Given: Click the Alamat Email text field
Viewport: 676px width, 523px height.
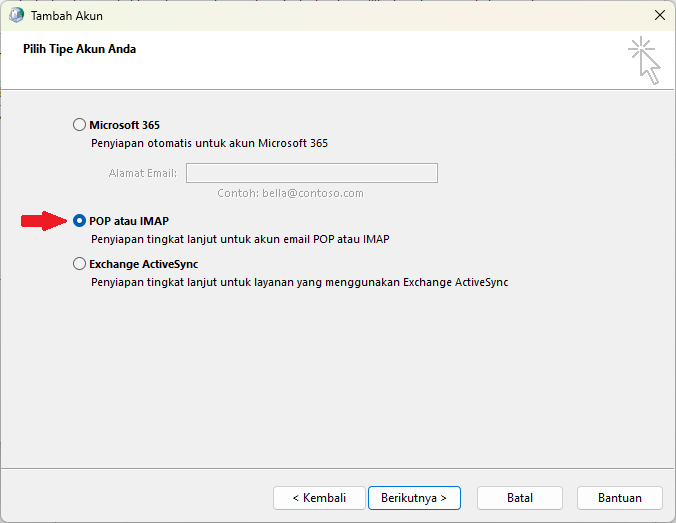Looking at the screenshot, I should [311, 173].
